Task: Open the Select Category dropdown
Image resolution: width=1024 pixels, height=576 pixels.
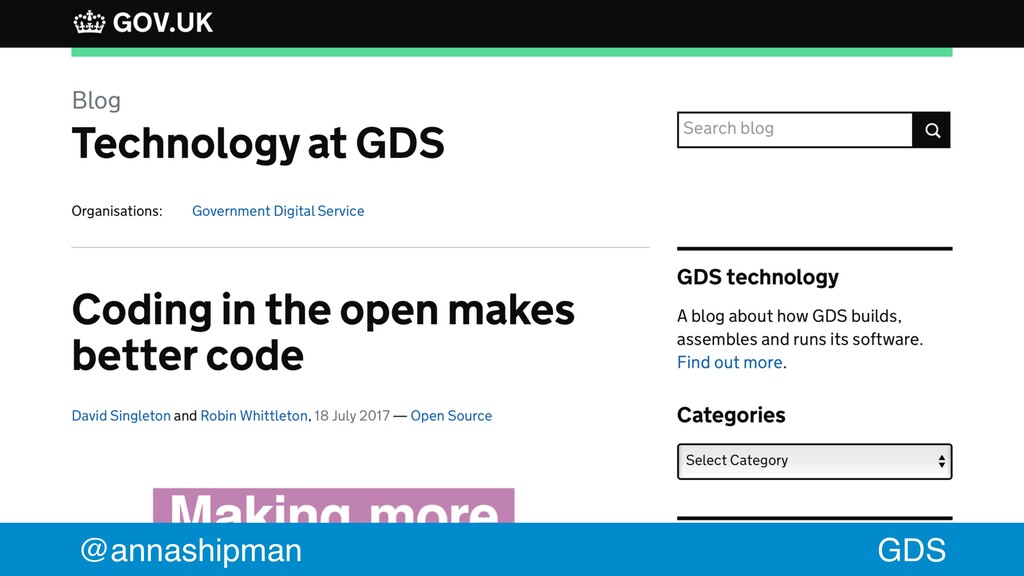Action: tap(814, 461)
